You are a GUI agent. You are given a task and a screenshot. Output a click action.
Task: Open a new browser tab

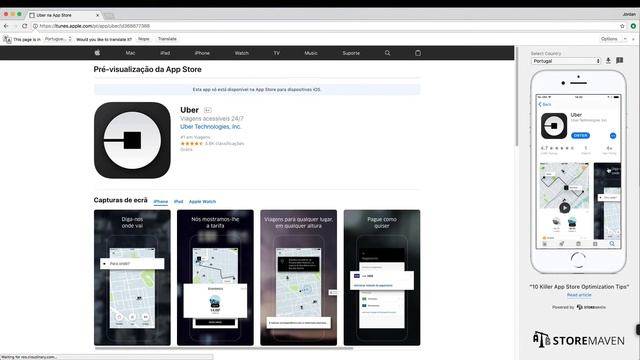[x=109, y=16]
